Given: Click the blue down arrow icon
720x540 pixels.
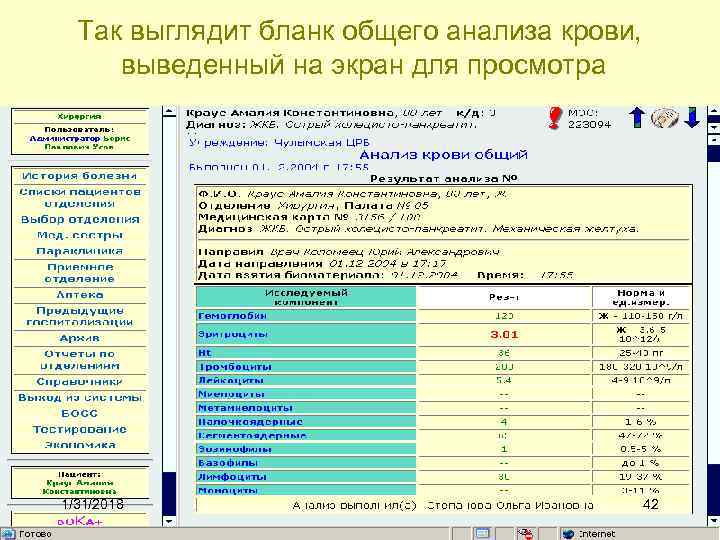Looking at the screenshot, I should point(692,118).
